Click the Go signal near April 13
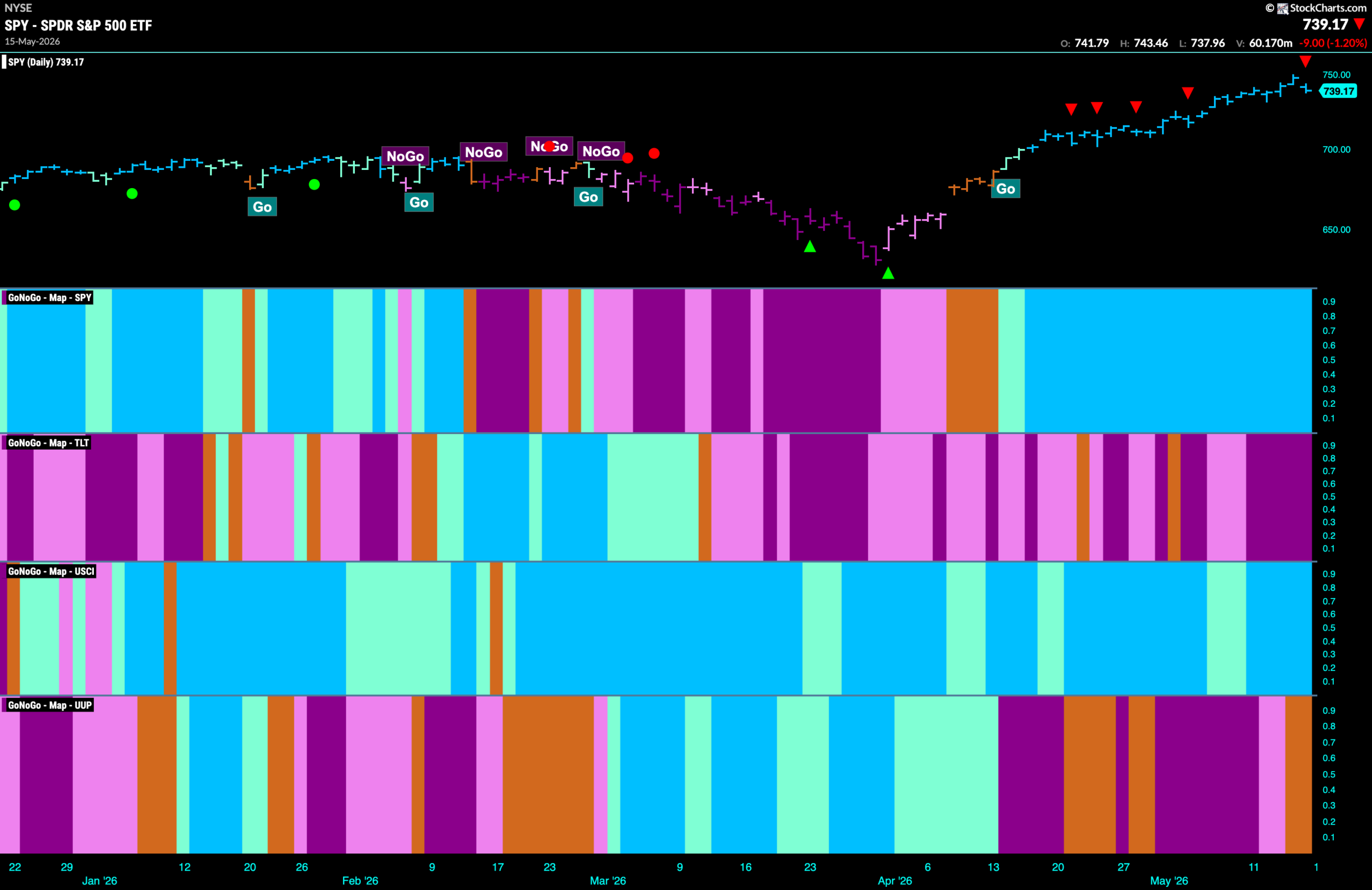 1005,189
